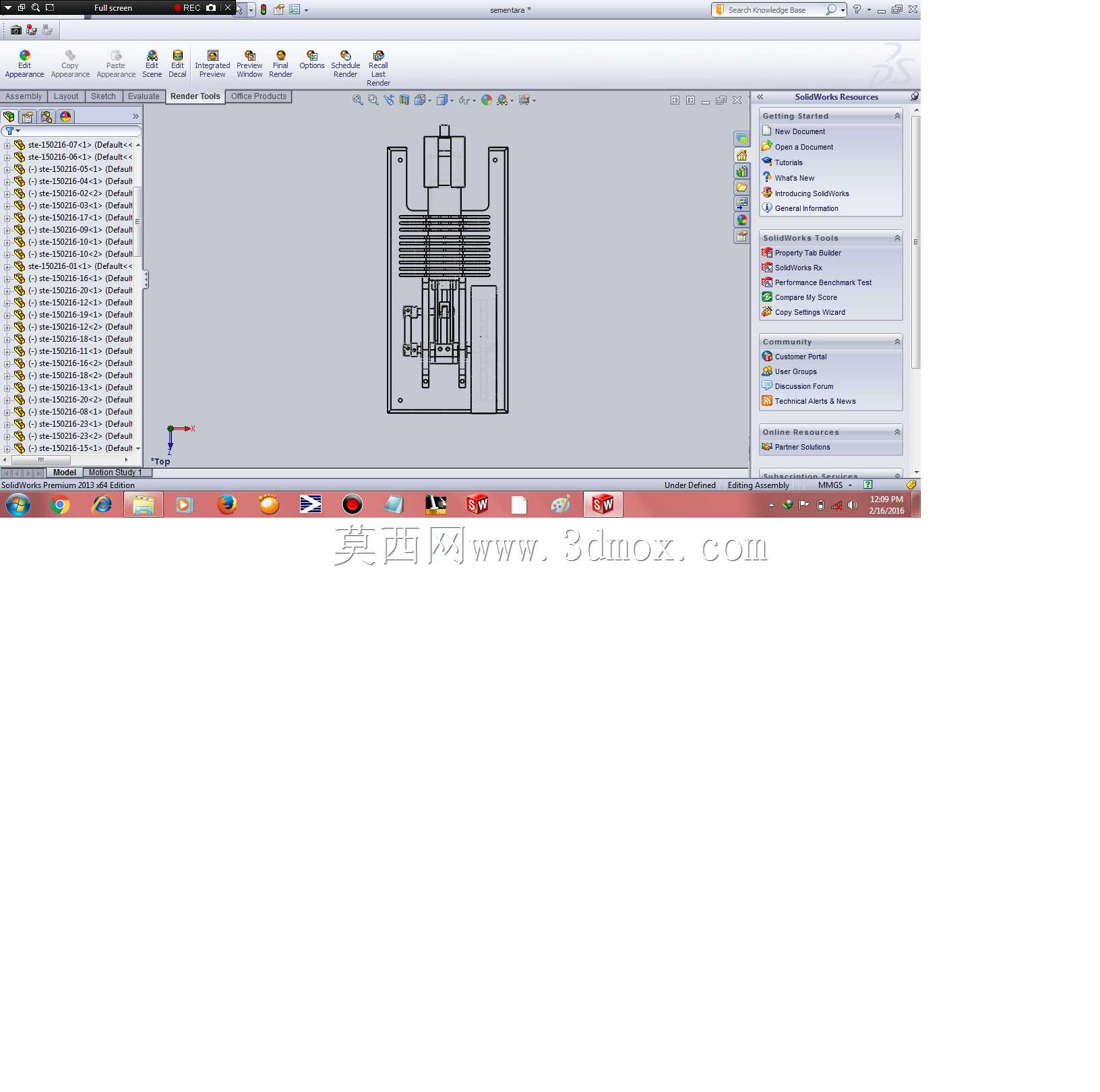Select the Zoom to Area view icon
Image resolution: width=1100 pixels, height=1092 pixels.
click(373, 100)
